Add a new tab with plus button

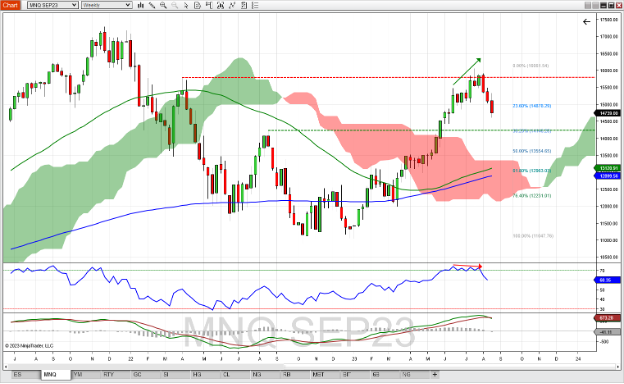(x=435, y=374)
